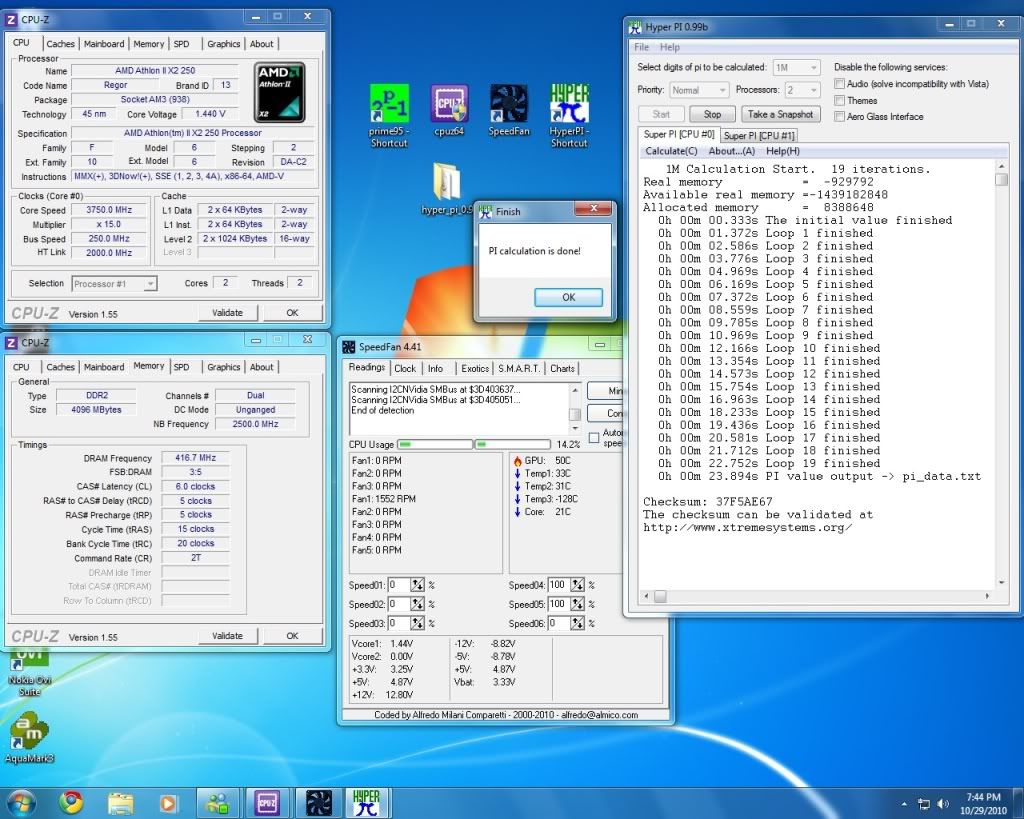Click Validate in top CPU-Z window

[x=227, y=313]
